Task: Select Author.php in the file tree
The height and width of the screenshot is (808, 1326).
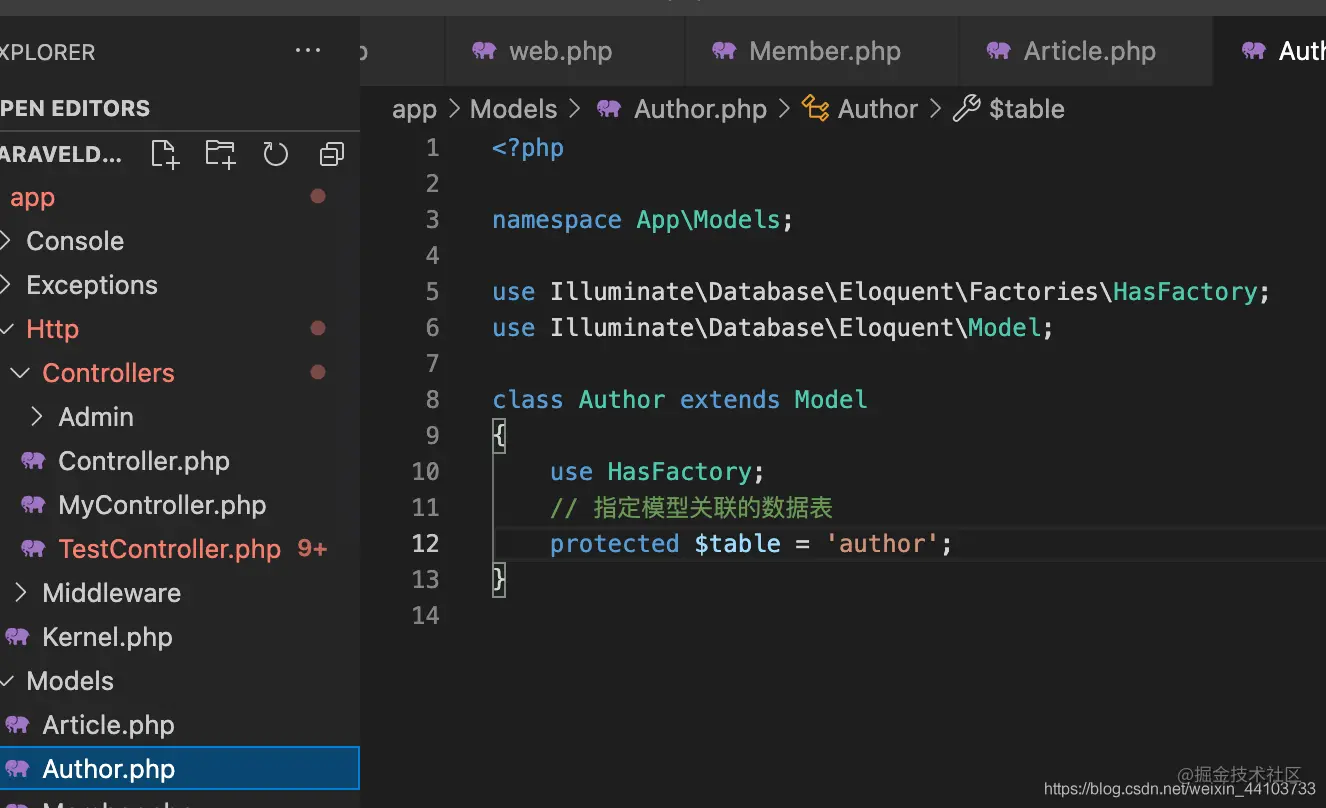Action: pyautogui.click(x=179, y=769)
